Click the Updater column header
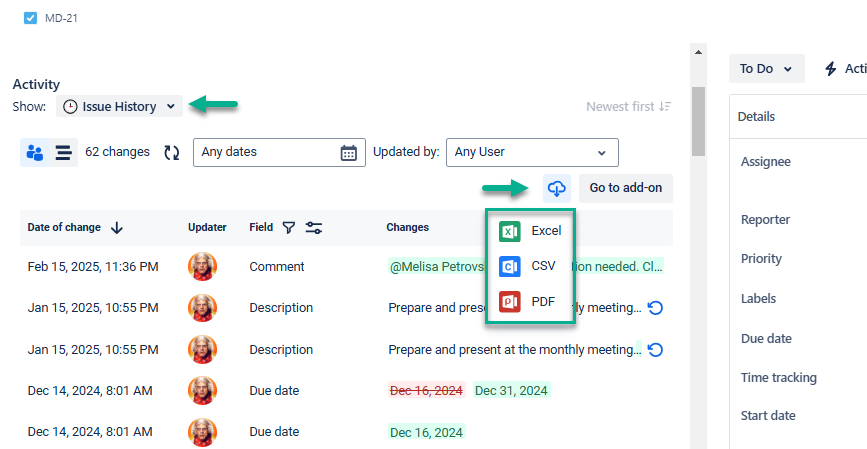 coord(207,227)
